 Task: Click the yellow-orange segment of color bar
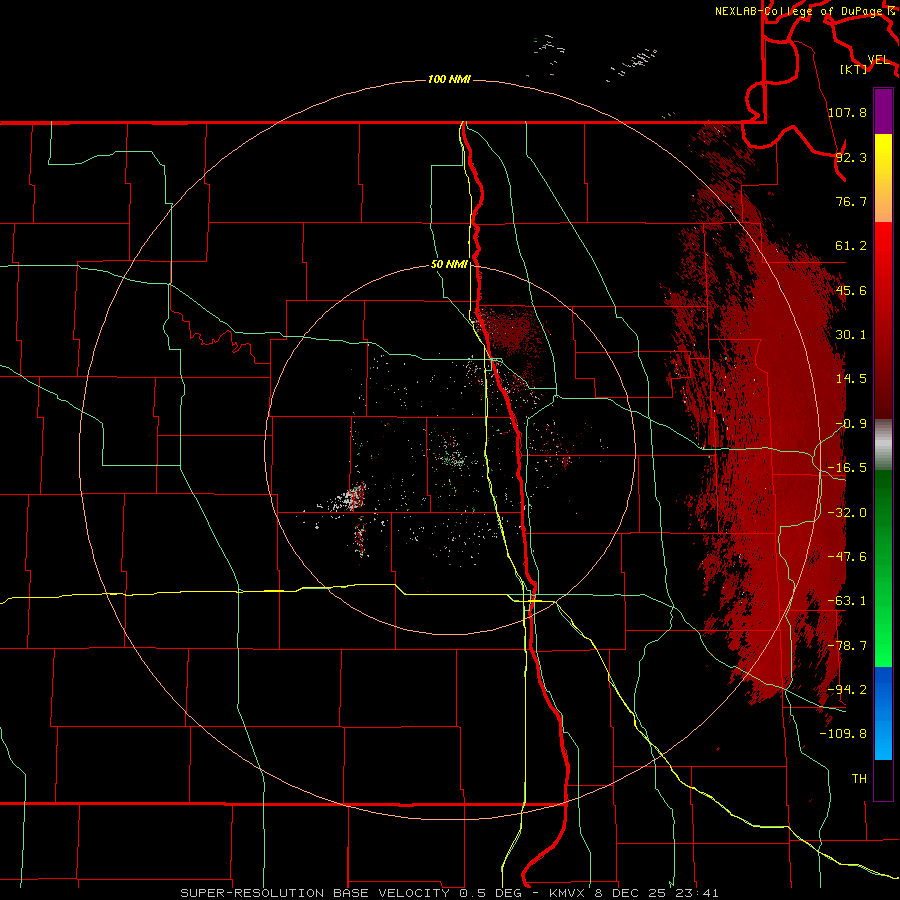point(883,178)
